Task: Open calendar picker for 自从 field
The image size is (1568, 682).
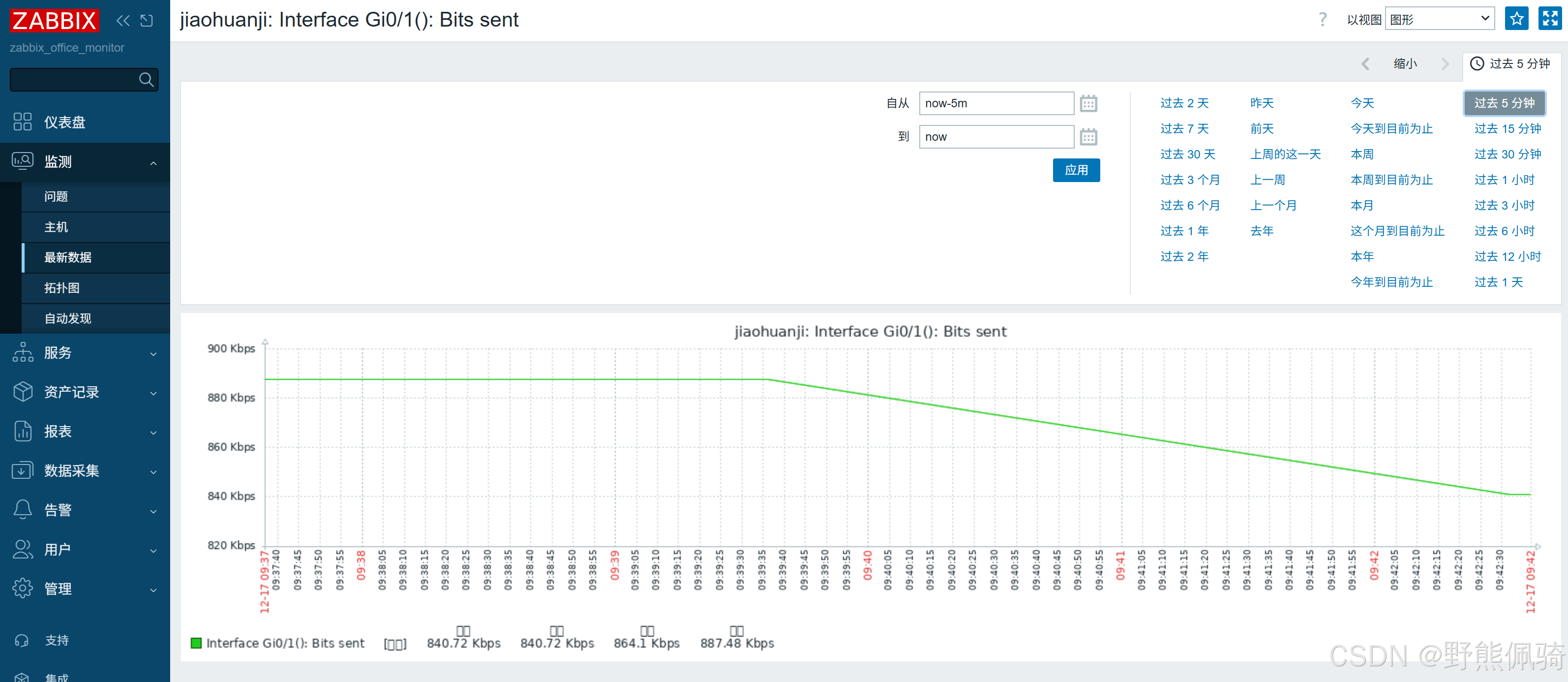Action: (1088, 103)
